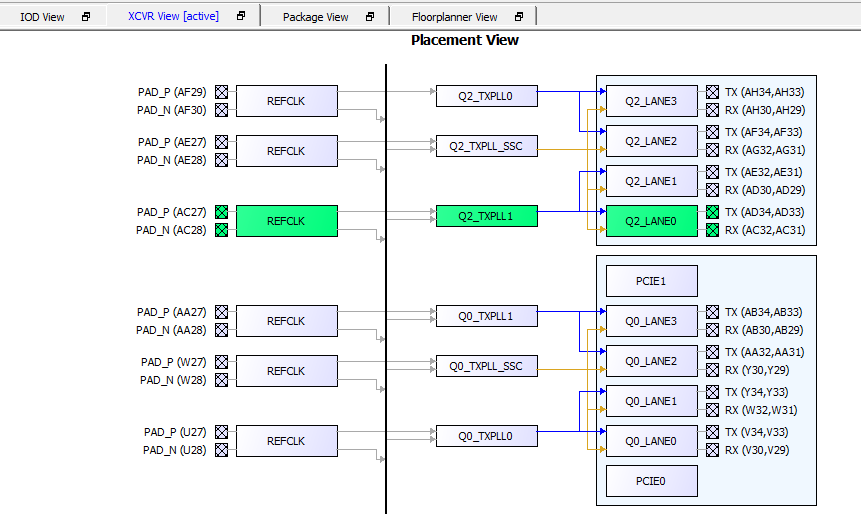Switch to the Package View tab
The width and height of the screenshot is (861, 514).
[315, 17]
